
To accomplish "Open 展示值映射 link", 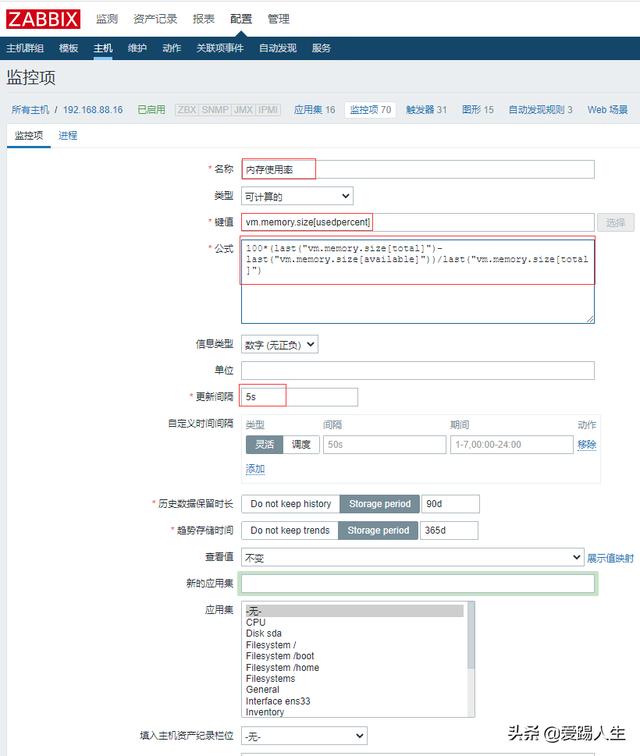I will [610, 558].
